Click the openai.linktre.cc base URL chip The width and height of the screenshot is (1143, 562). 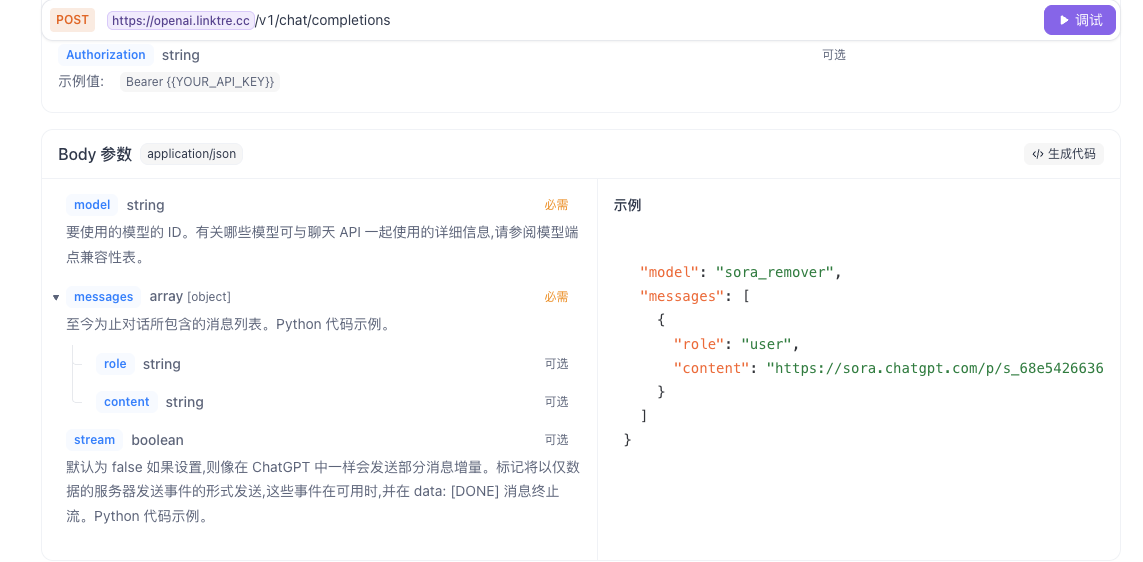(x=180, y=20)
